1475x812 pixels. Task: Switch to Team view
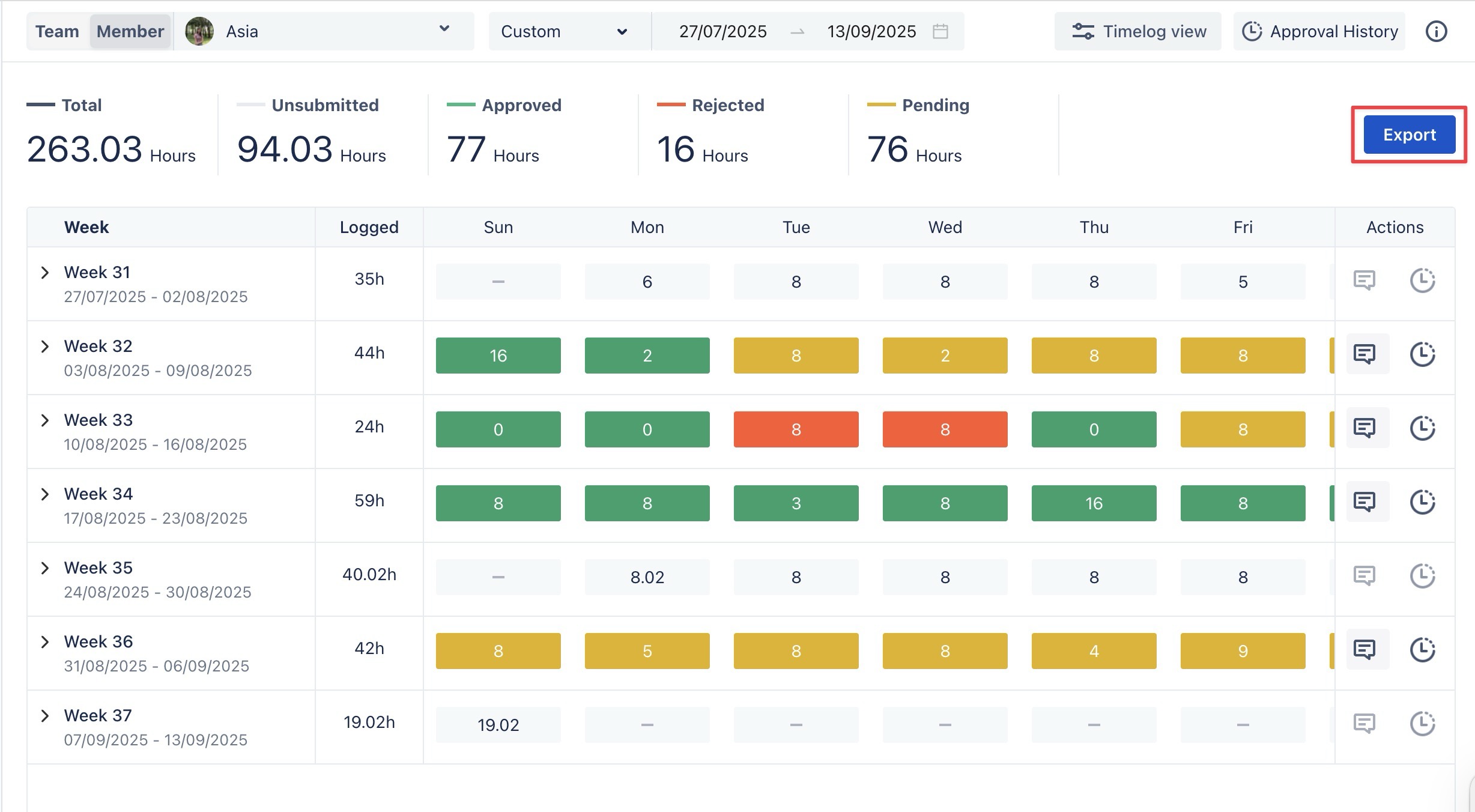pos(57,31)
